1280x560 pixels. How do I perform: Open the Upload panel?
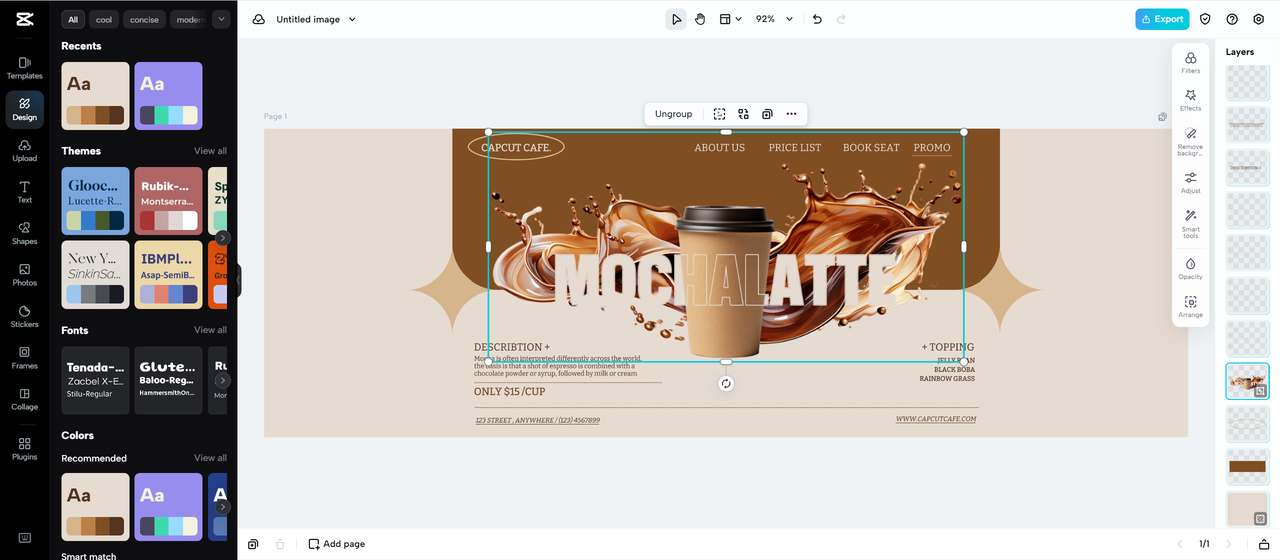pyautogui.click(x=24, y=150)
